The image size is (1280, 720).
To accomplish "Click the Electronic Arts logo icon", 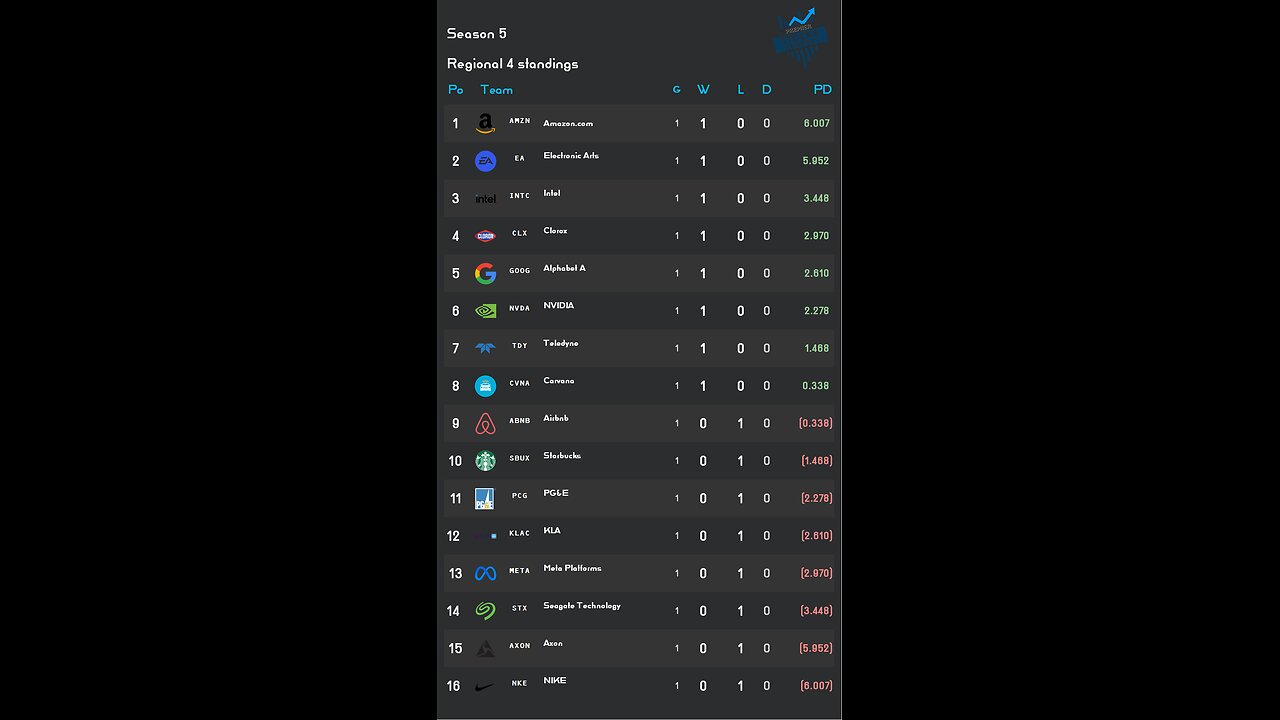I will [485, 161].
